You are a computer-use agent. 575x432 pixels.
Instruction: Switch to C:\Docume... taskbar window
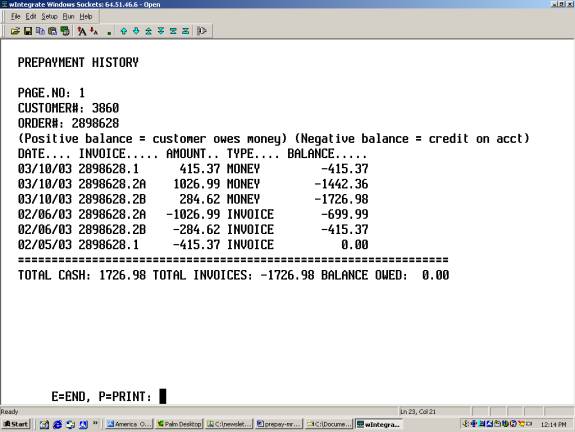329,424
